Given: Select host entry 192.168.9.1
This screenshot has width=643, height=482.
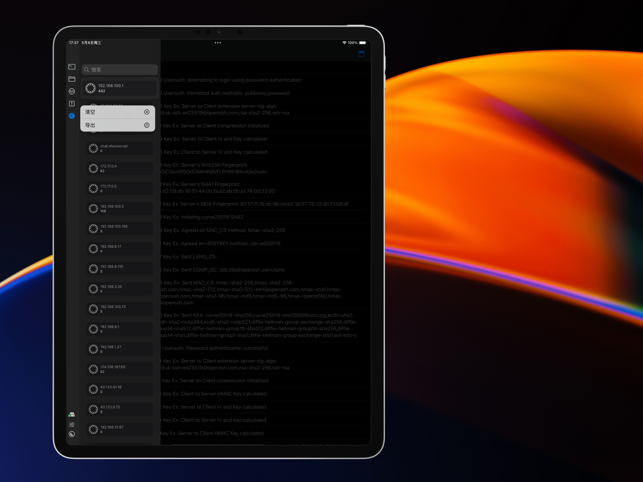Looking at the screenshot, I should coord(120,329).
